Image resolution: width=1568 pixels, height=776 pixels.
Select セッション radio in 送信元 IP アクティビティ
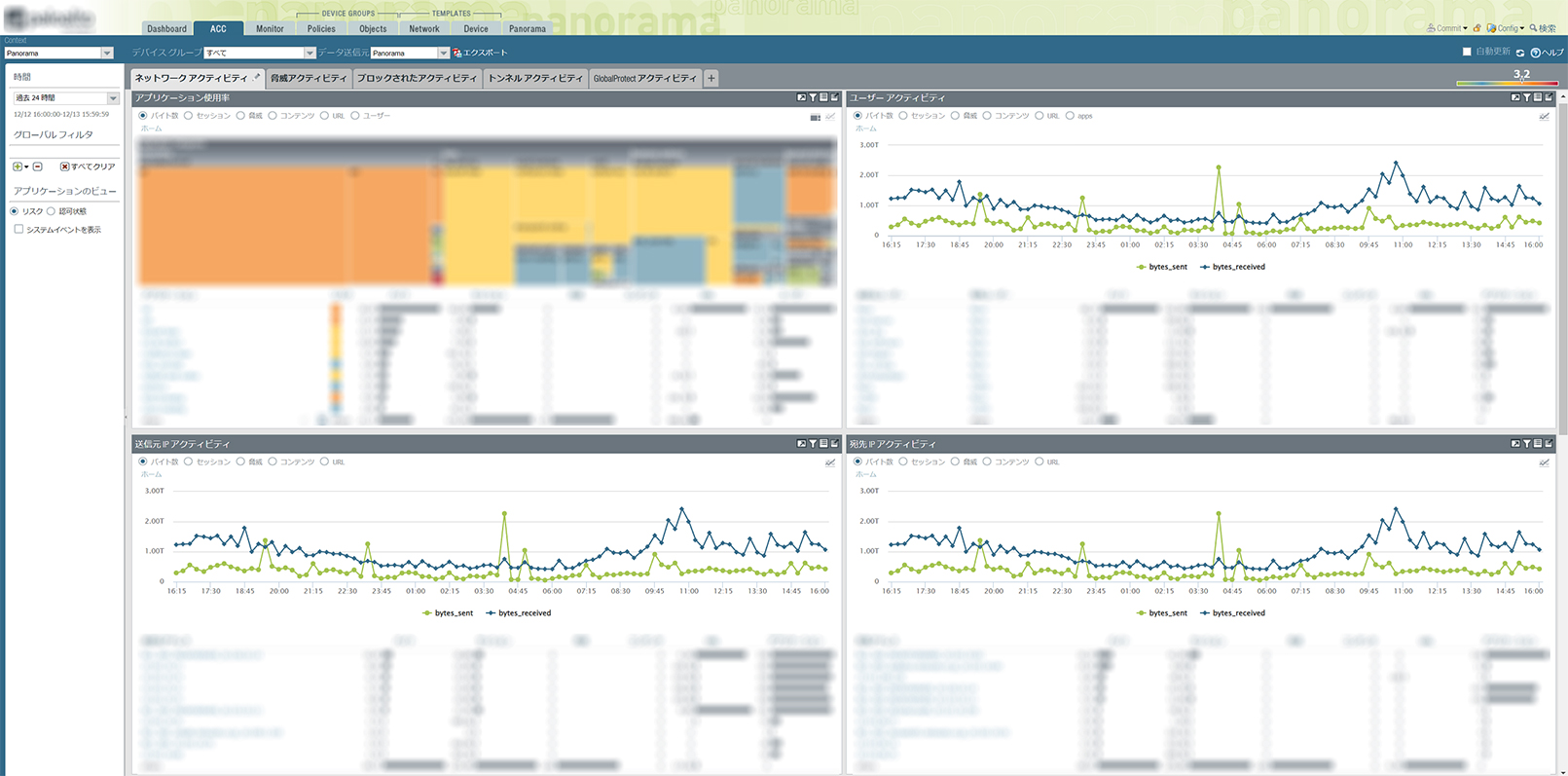pos(189,462)
